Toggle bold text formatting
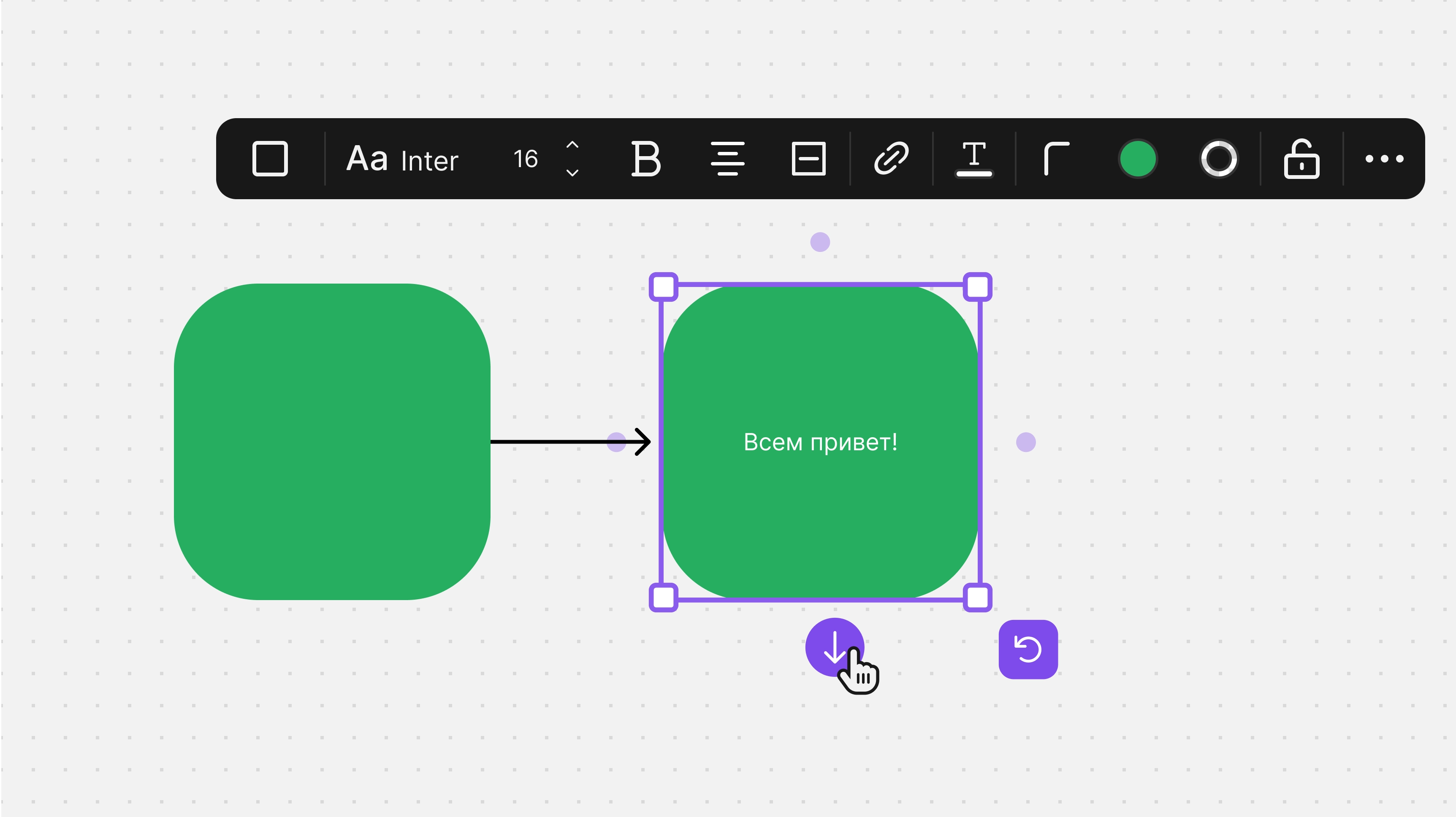Screen dimensions: 1456x817 pos(645,159)
